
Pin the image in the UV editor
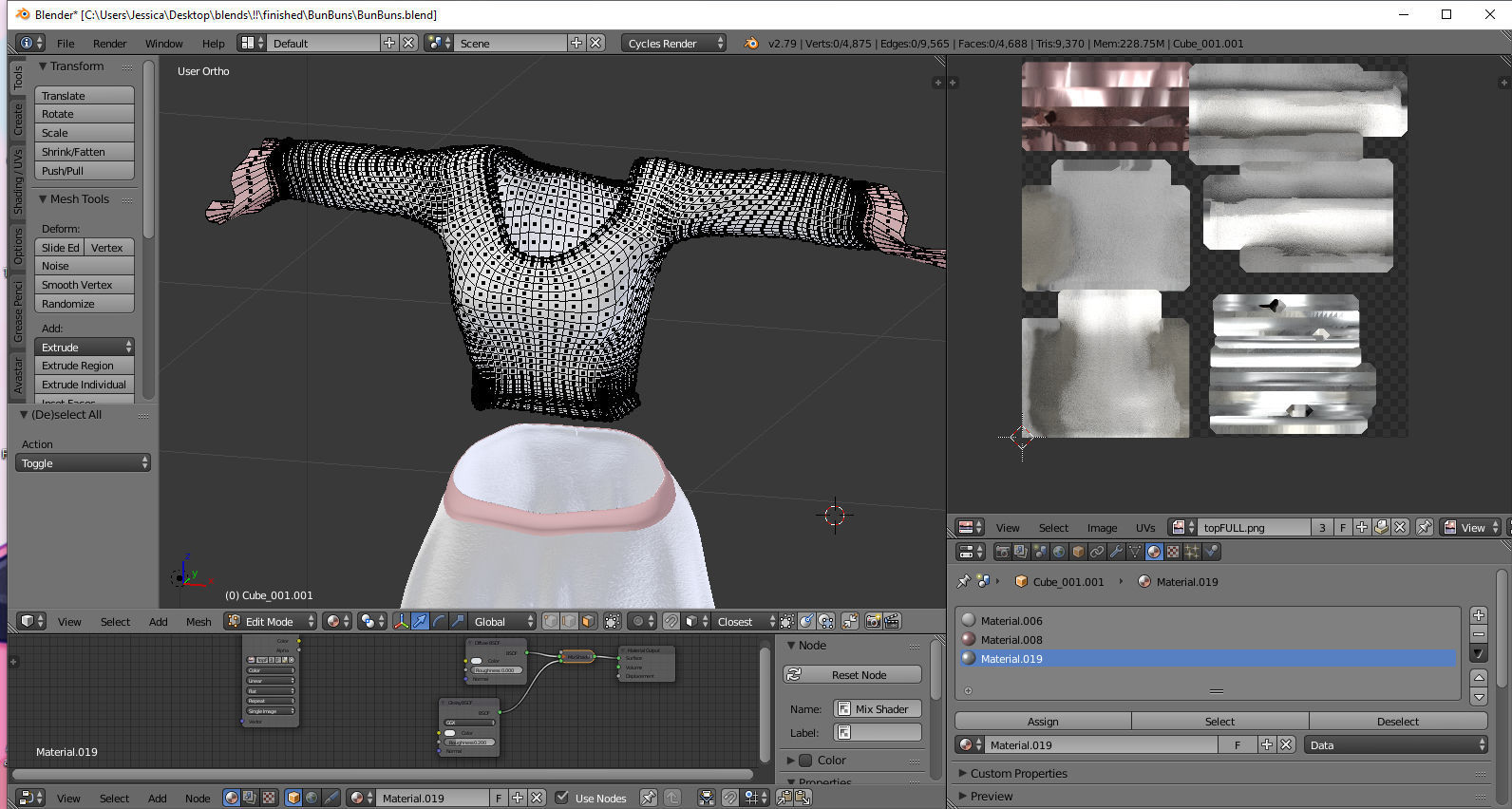(x=1425, y=527)
